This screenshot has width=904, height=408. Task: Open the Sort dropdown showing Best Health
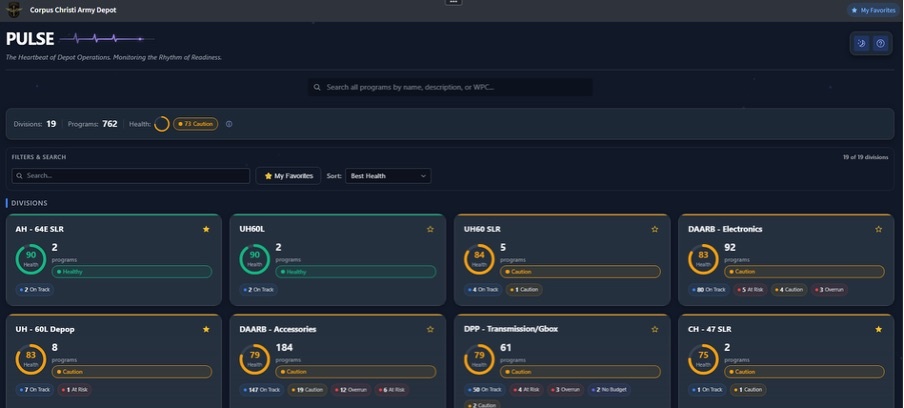click(388, 176)
